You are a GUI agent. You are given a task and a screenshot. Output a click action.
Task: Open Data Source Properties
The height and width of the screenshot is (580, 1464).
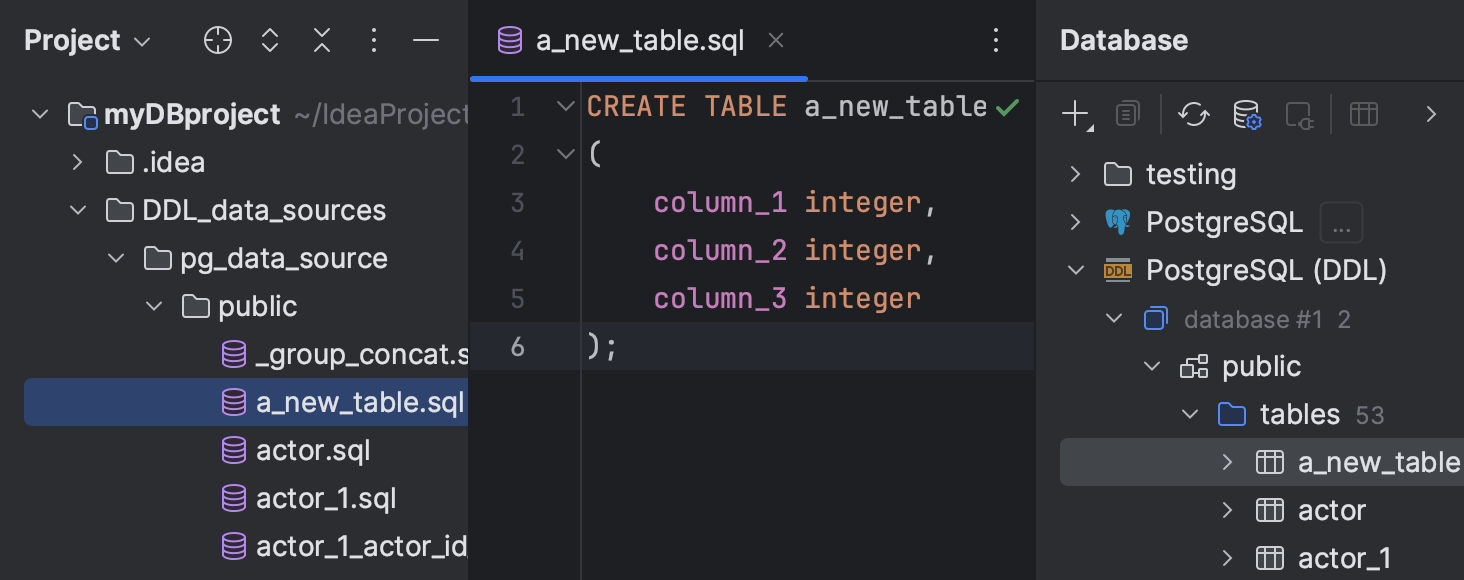[1249, 114]
